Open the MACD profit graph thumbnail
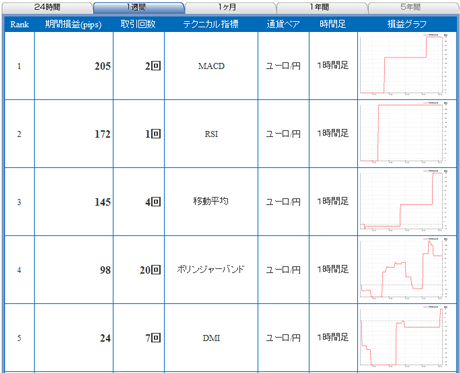This screenshot has height=373, width=460. coord(404,64)
